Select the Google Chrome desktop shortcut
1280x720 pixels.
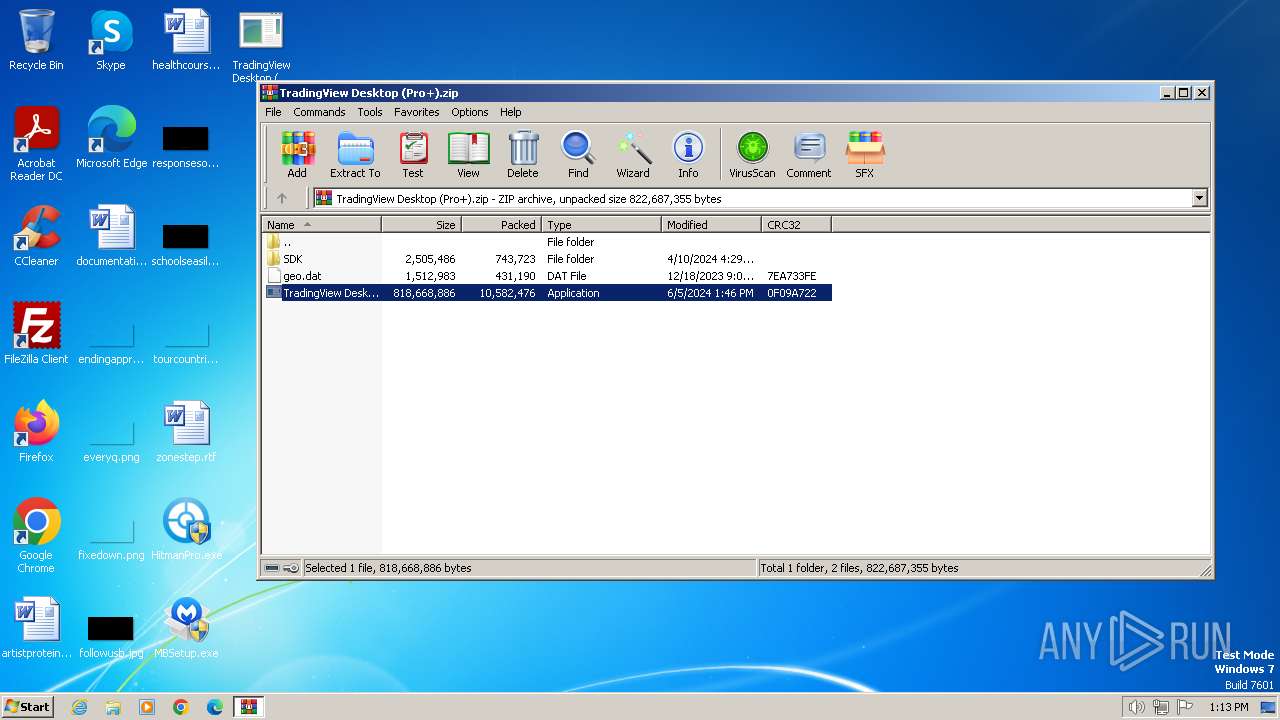(x=36, y=535)
